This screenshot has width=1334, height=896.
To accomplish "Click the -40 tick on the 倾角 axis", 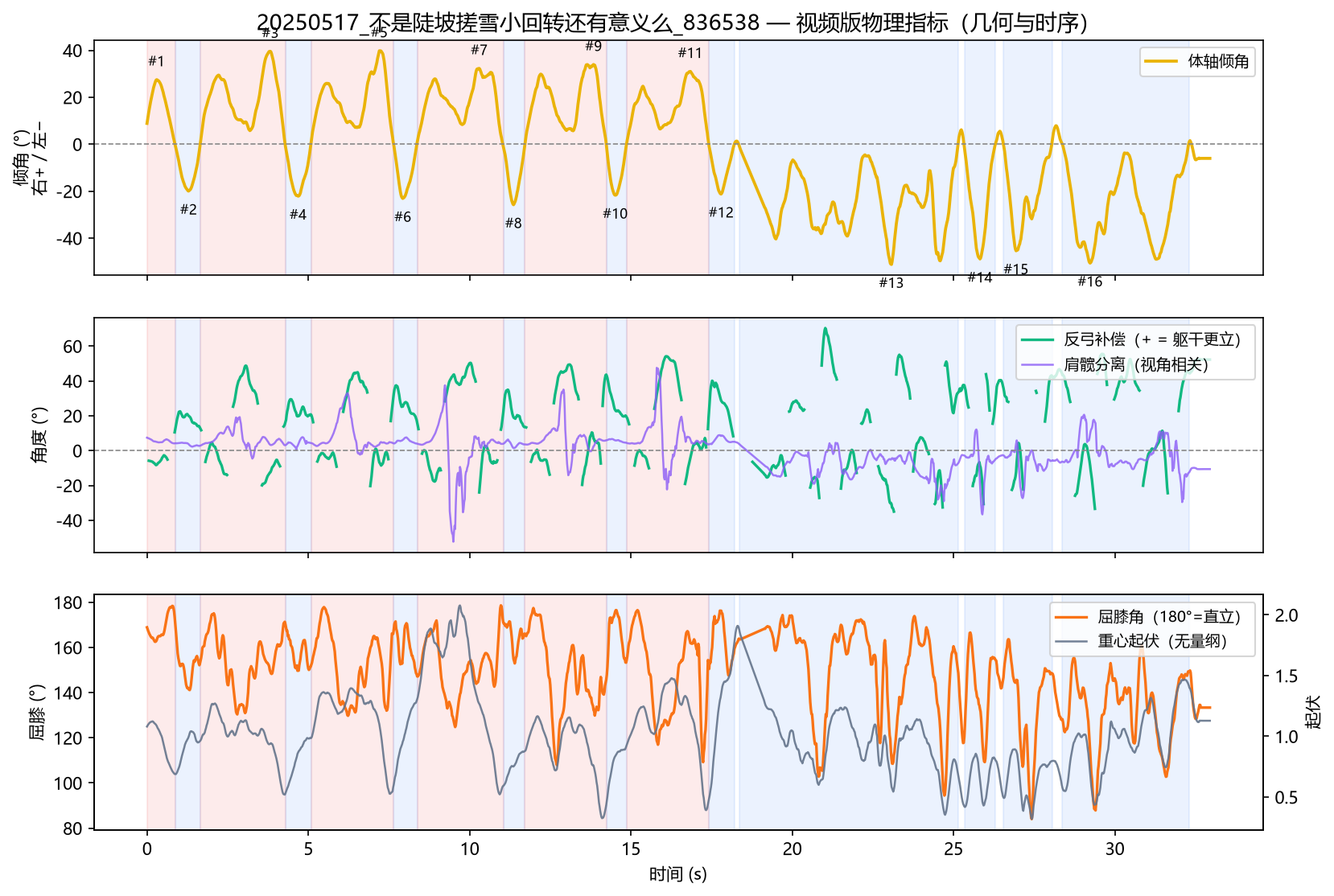I will coord(71,239).
